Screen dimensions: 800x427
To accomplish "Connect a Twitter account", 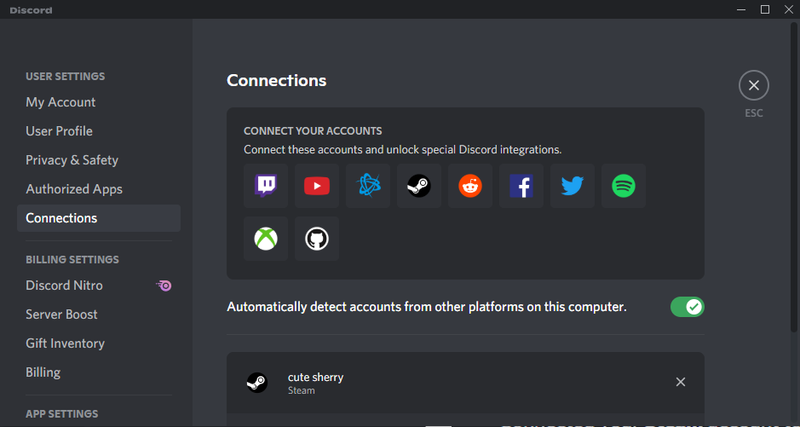I will point(572,186).
